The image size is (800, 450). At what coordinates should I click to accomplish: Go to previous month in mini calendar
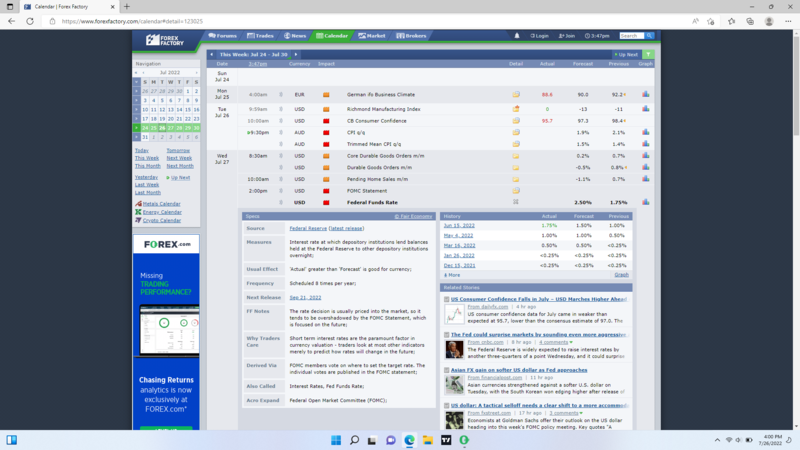(143, 72)
